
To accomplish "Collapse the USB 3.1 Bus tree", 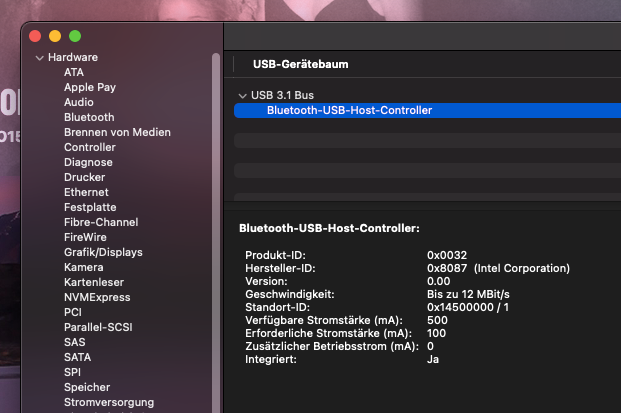I will (242, 96).
